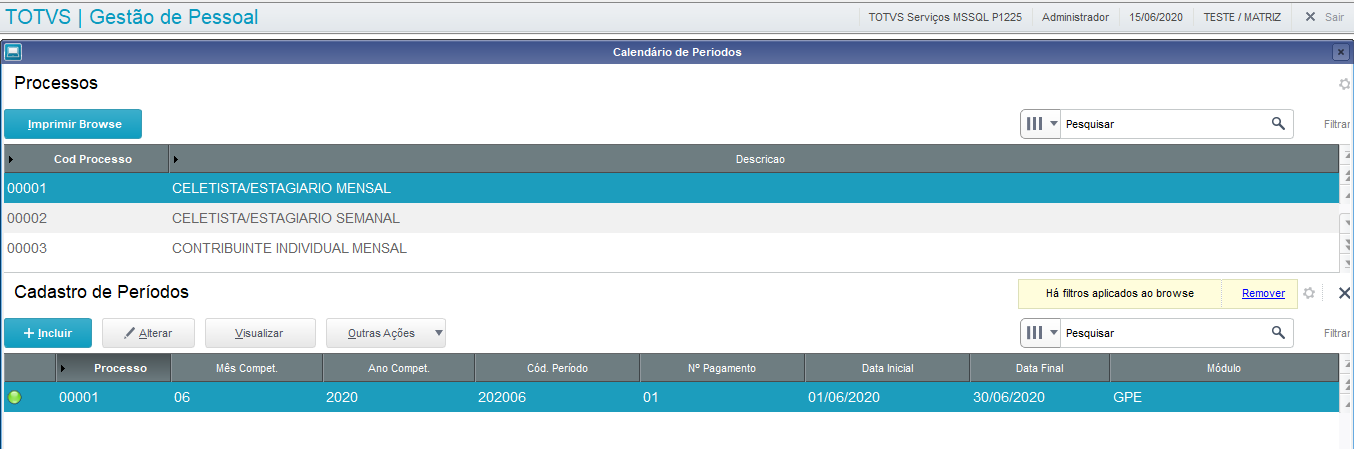Sort by Módulo column header
This screenshot has height=449, width=1354.
1223,368
